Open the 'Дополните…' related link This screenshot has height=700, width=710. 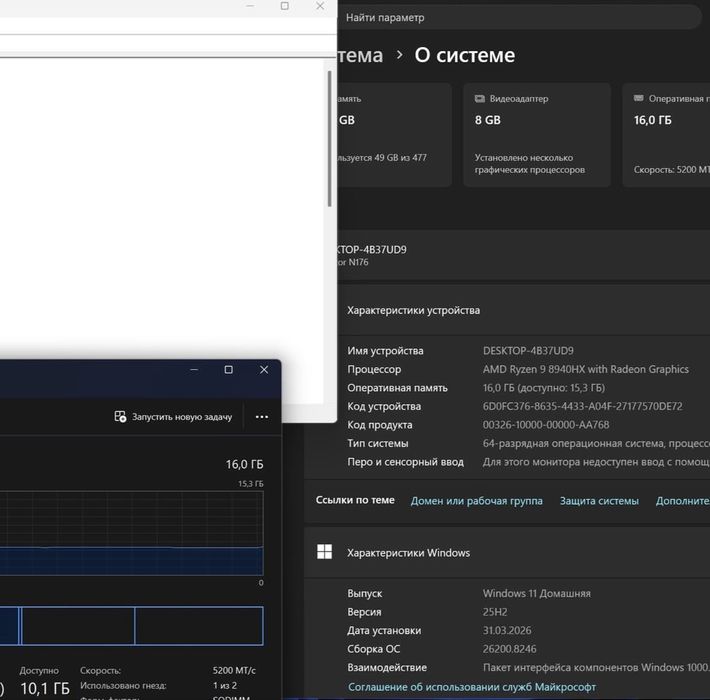[x=683, y=501]
